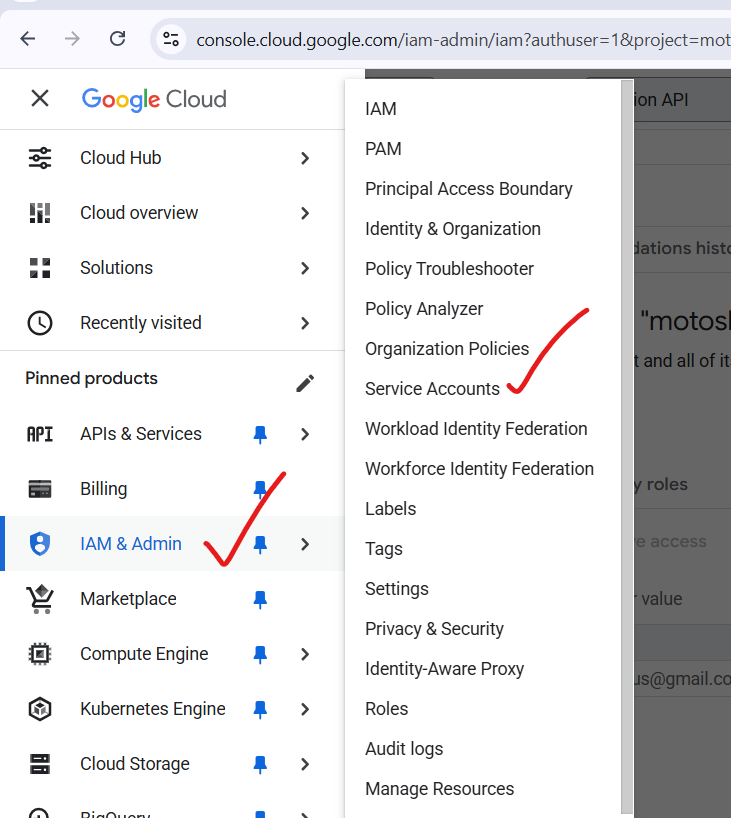Toggle the pin for Cloud Storage
Viewport: 731px width, 818px height.
pyautogui.click(x=260, y=764)
